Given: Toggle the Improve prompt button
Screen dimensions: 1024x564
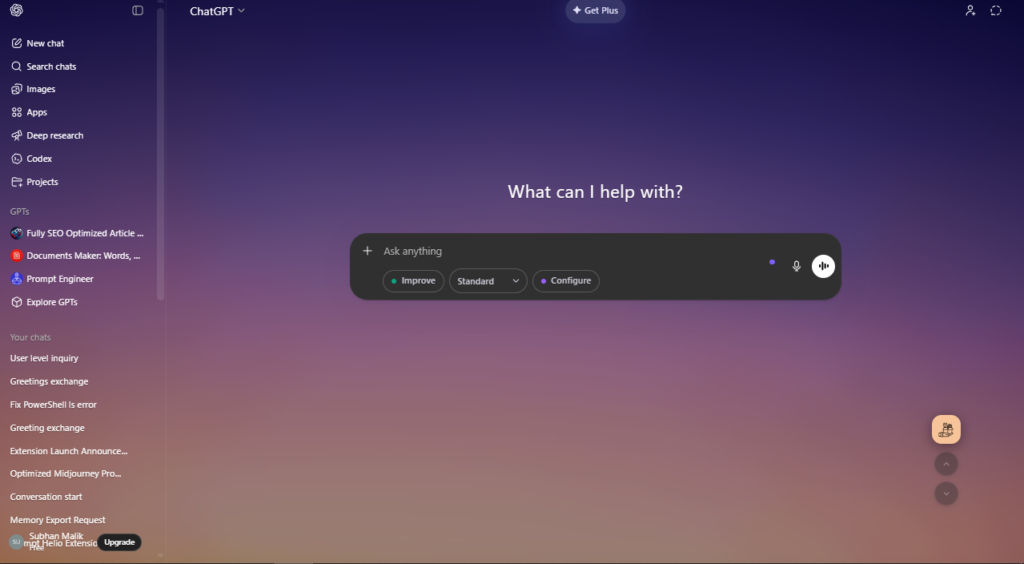Looking at the screenshot, I should [x=413, y=281].
